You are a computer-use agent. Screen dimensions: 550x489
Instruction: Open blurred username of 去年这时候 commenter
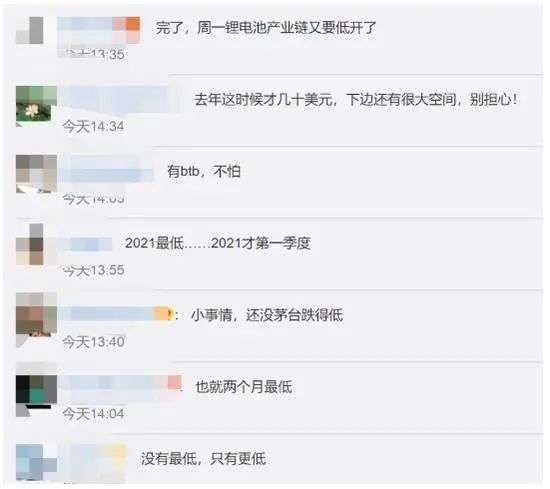[x=121, y=99]
